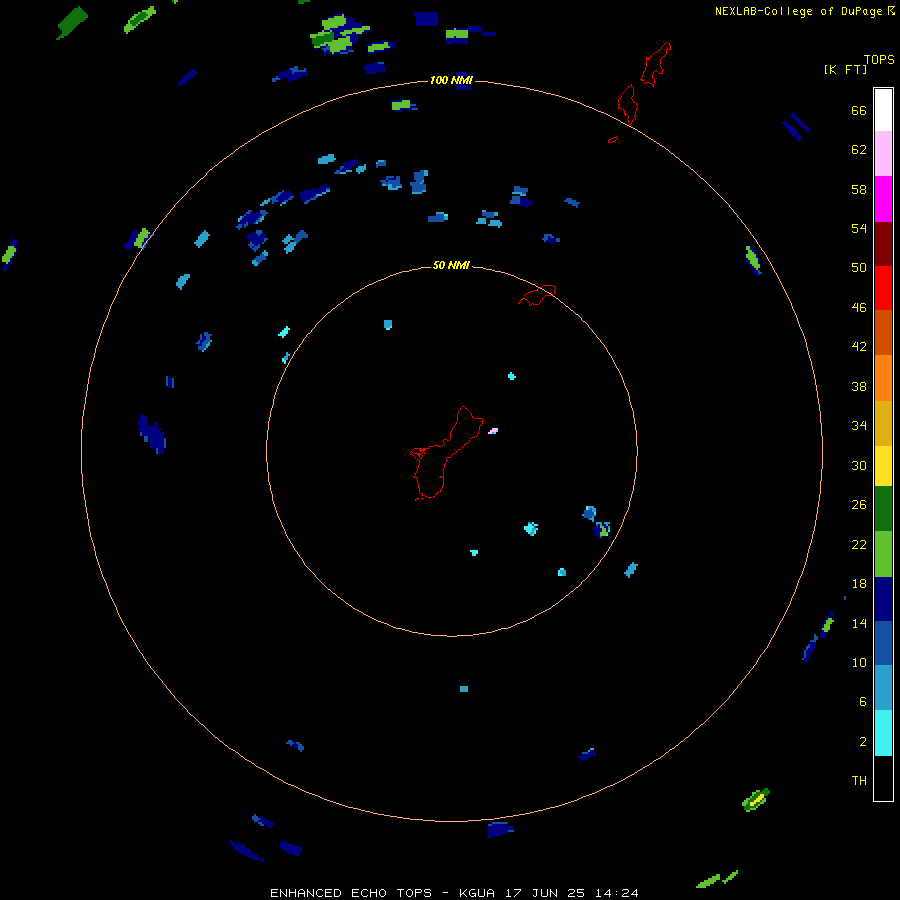Click the "30" legend value

[x=859, y=465]
